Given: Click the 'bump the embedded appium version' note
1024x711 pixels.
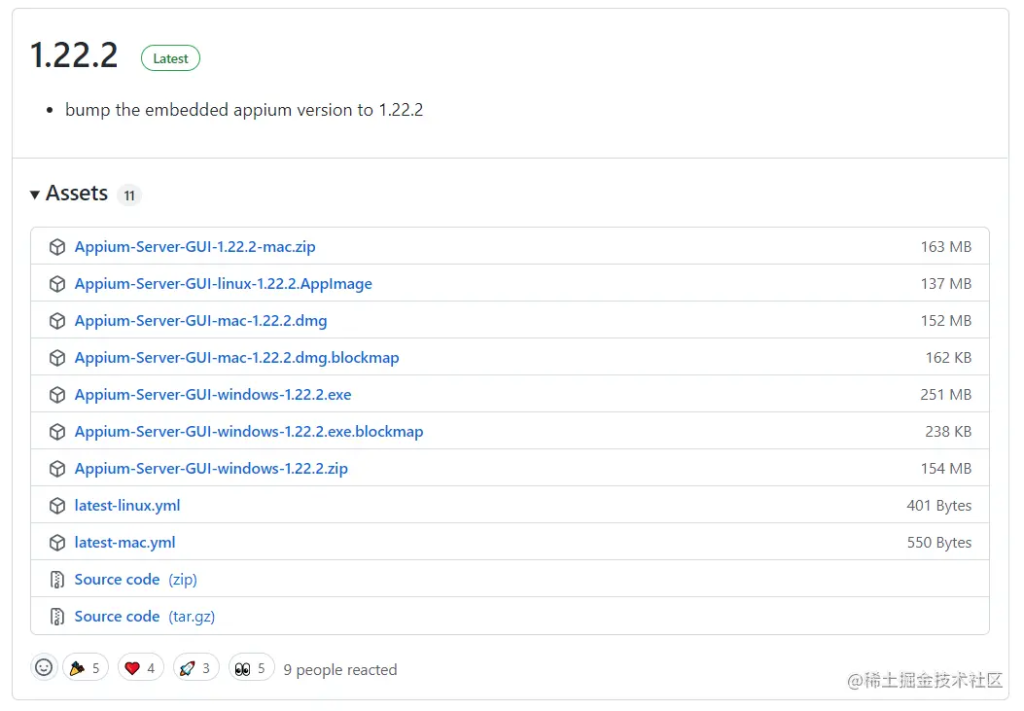Looking at the screenshot, I should [244, 110].
